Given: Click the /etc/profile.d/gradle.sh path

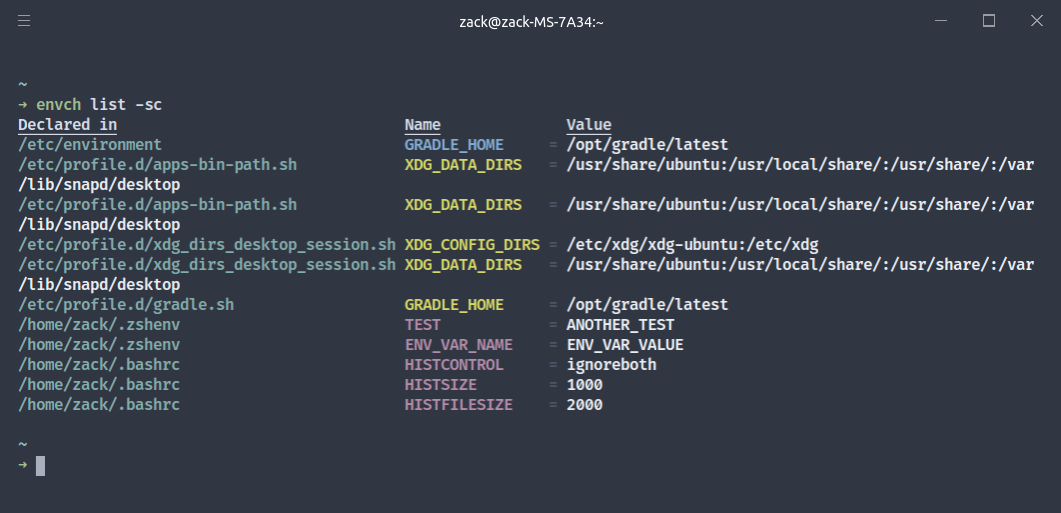Looking at the screenshot, I should pyautogui.click(x=126, y=305).
